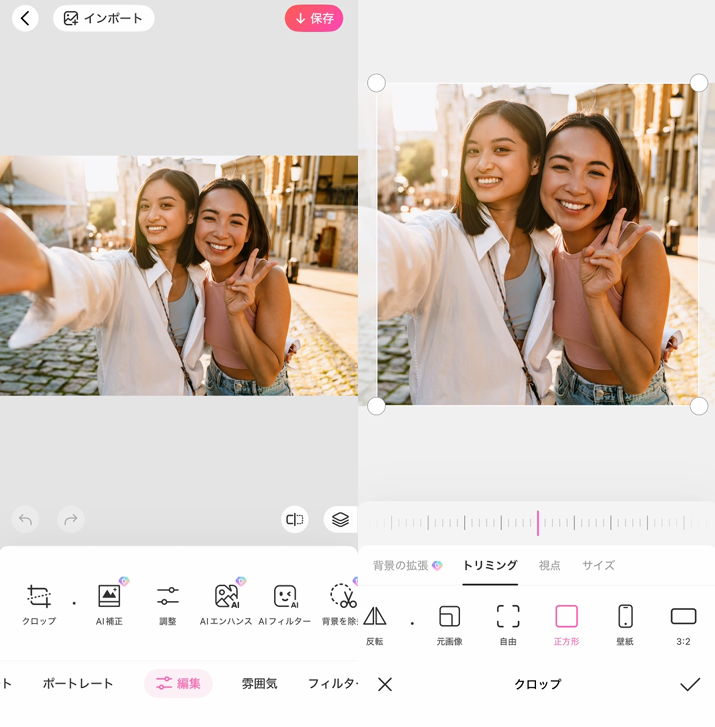Open the AI補正 auto-correct tool

pyautogui.click(x=109, y=605)
